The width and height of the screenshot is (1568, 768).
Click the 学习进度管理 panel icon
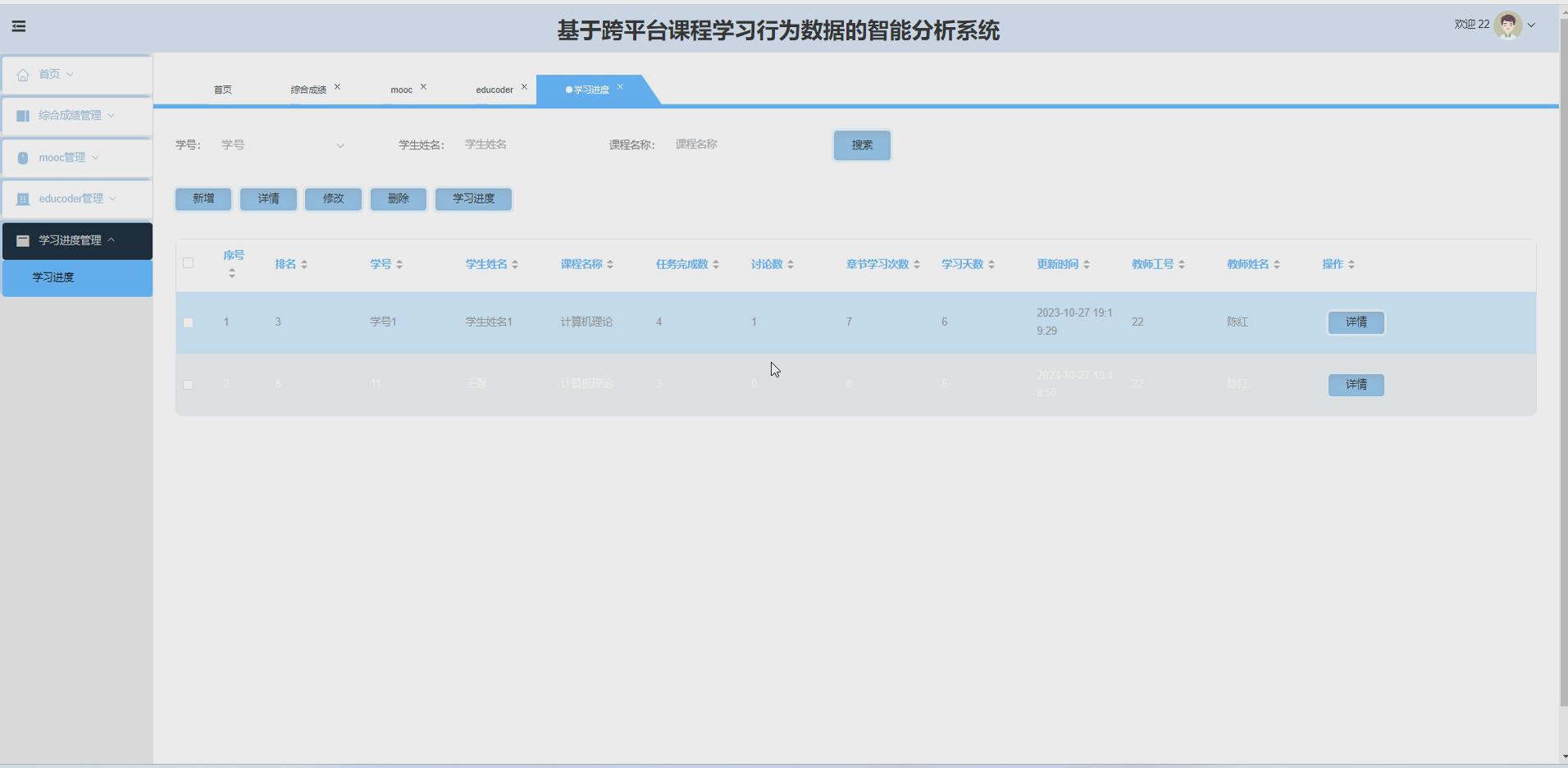[x=22, y=240]
